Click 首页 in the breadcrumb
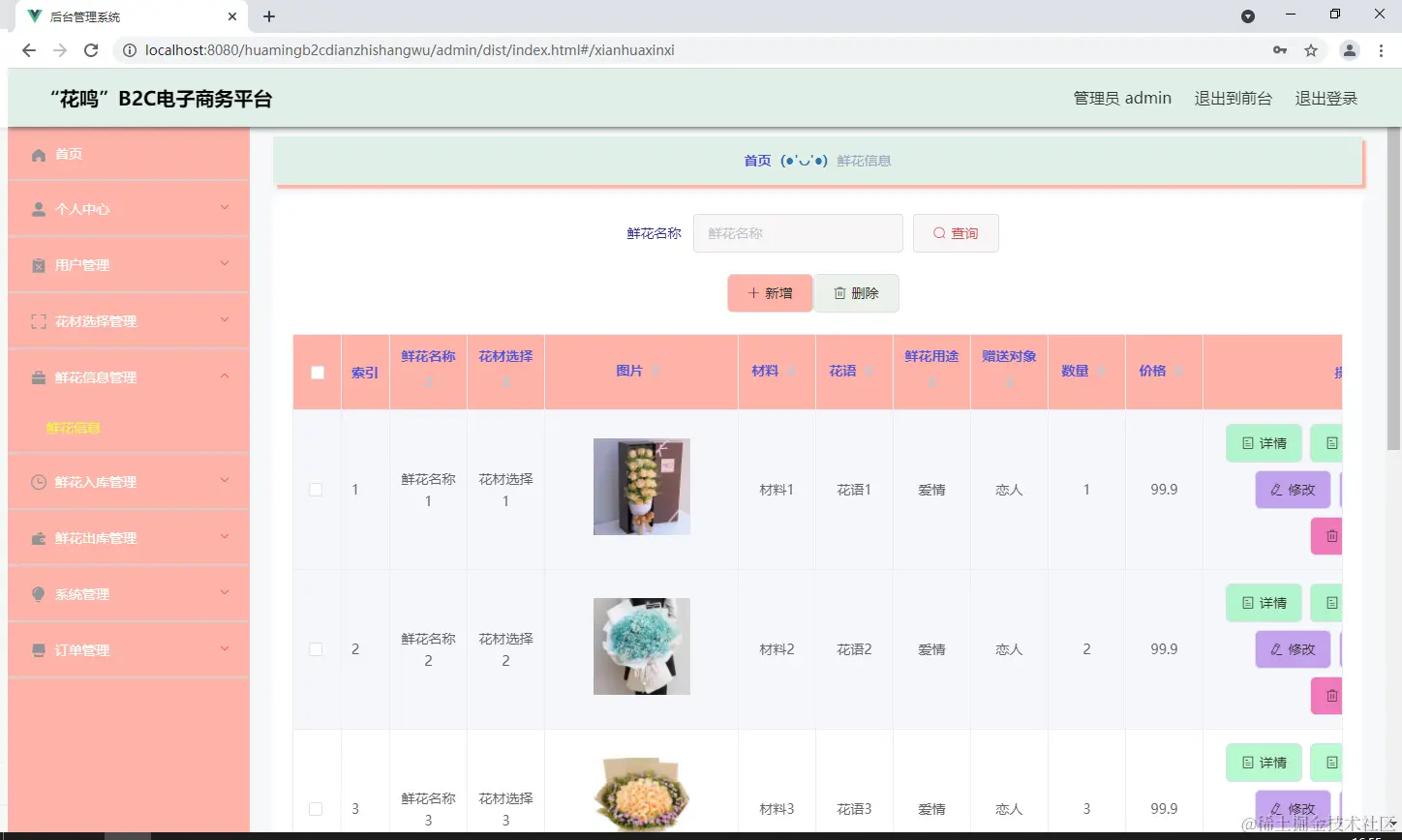Viewport: 1402px width, 840px height. pyautogui.click(x=757, y=161)
